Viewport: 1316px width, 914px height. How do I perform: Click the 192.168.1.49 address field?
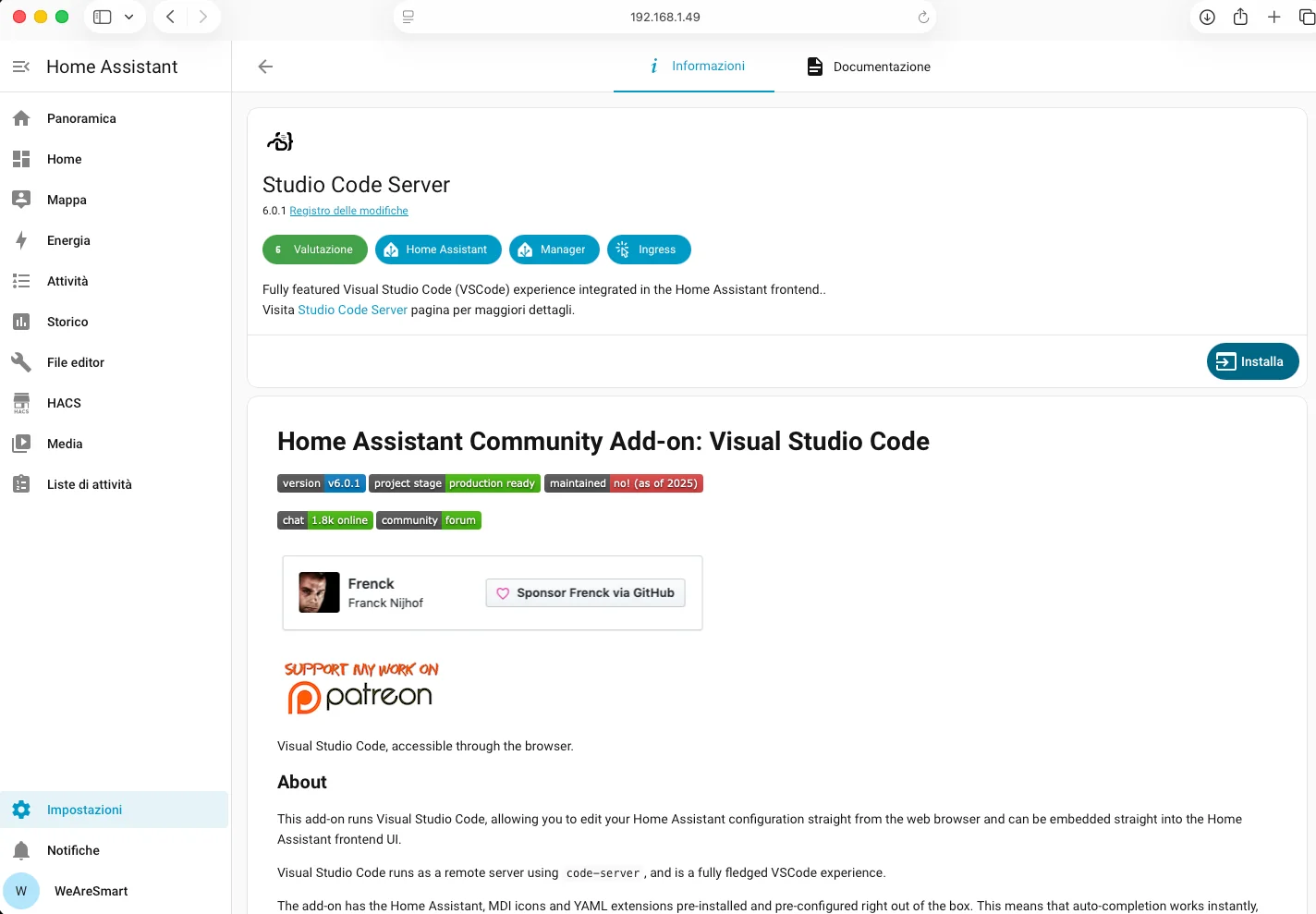[x=664, y=17]
